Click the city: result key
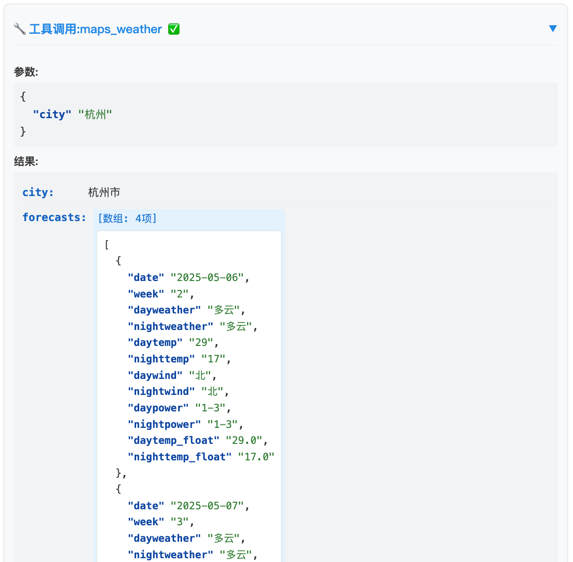Image resolution: width=573 pixels, height=562 pixels. click(x=38, y=192)
